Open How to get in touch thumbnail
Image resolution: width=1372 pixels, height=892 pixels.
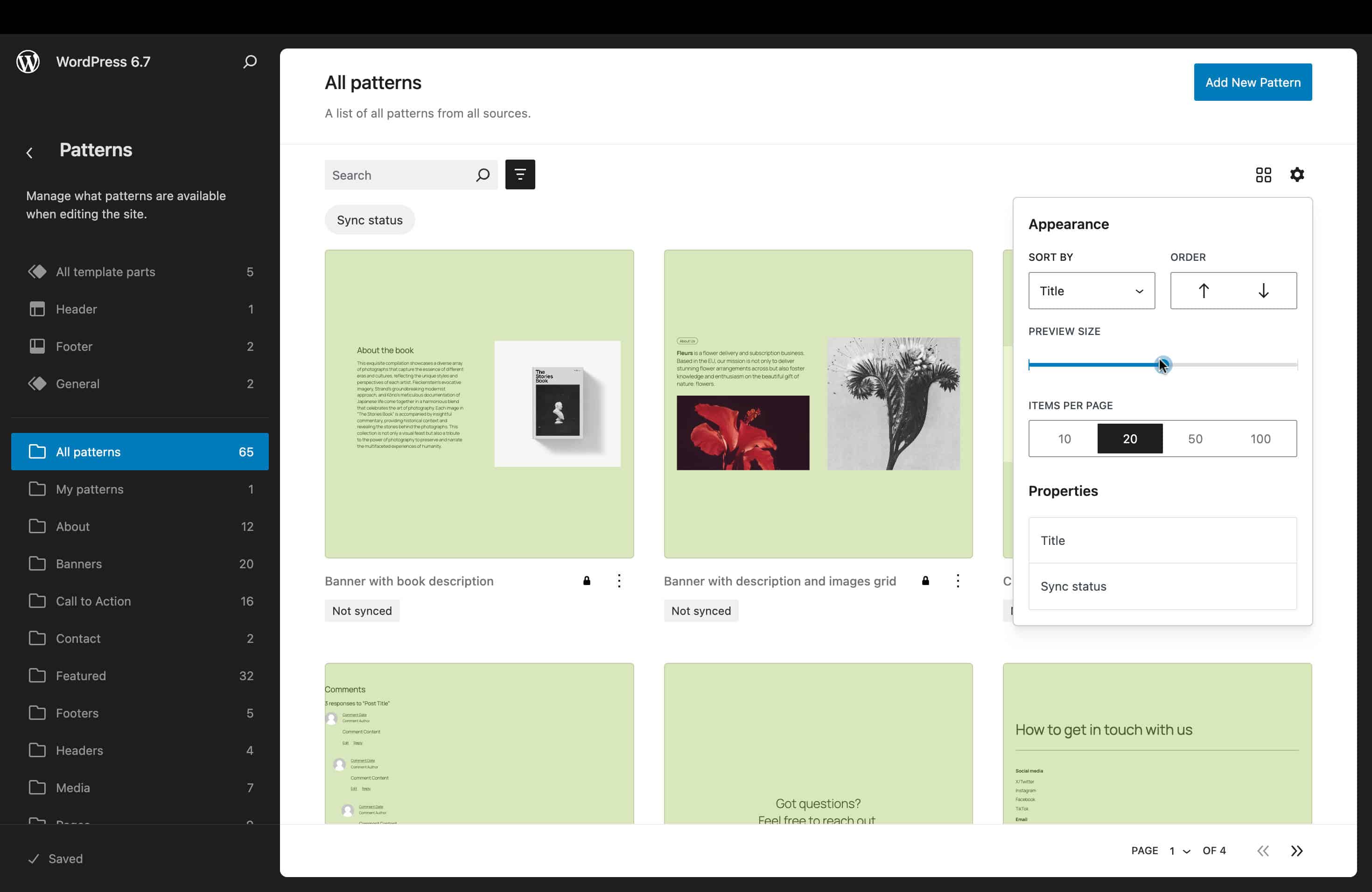click(1157, 744)
